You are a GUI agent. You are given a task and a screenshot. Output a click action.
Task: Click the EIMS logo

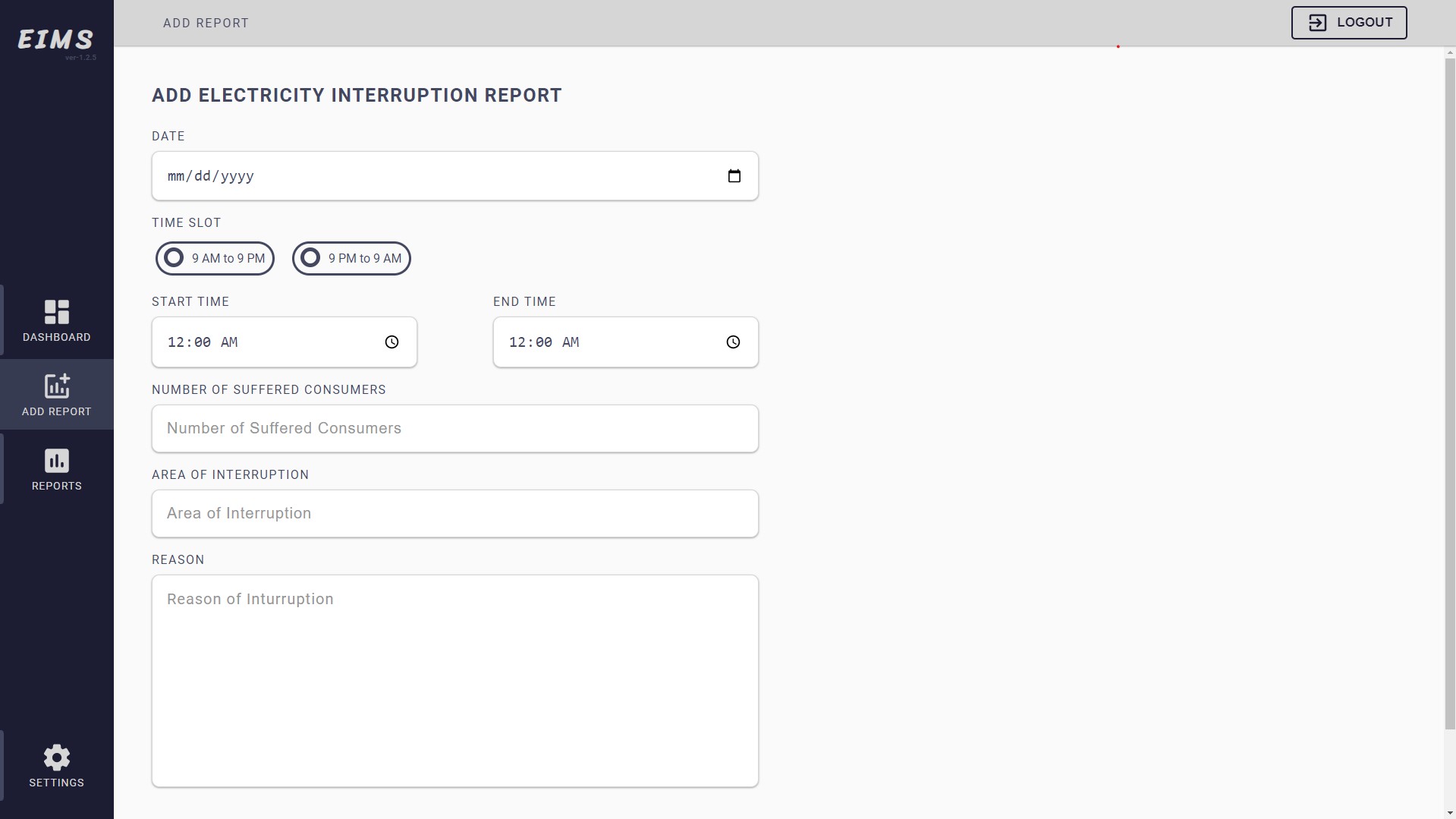coord(56,39)
